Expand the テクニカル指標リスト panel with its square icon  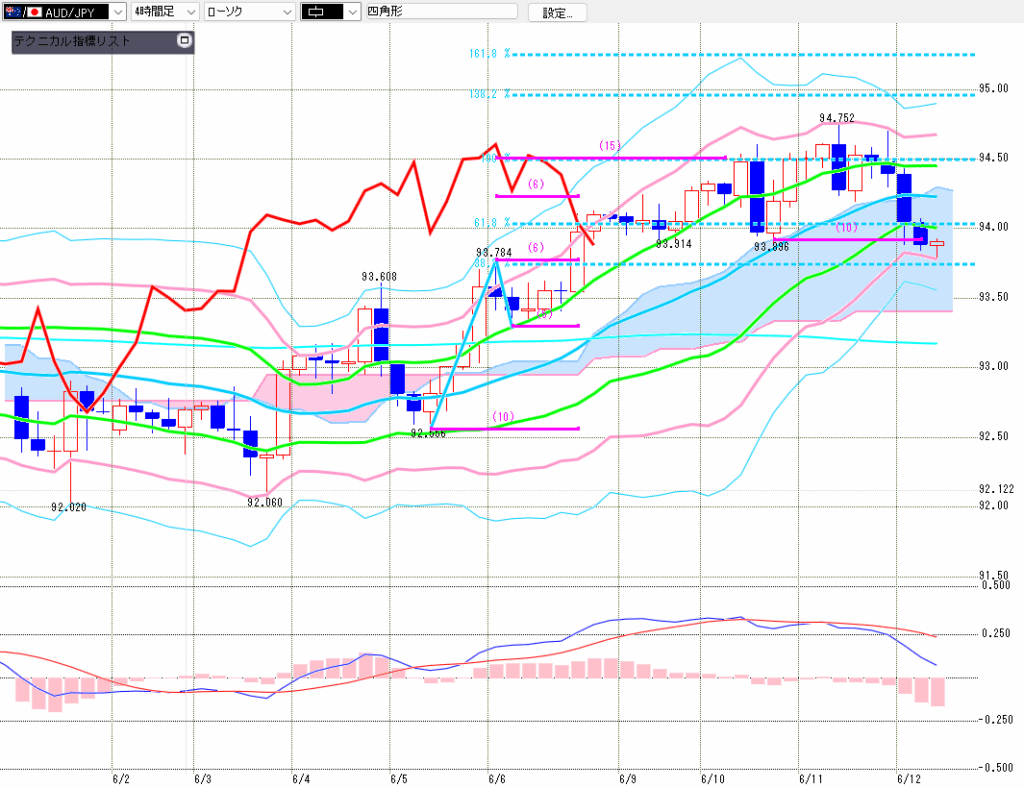(185, 40)
